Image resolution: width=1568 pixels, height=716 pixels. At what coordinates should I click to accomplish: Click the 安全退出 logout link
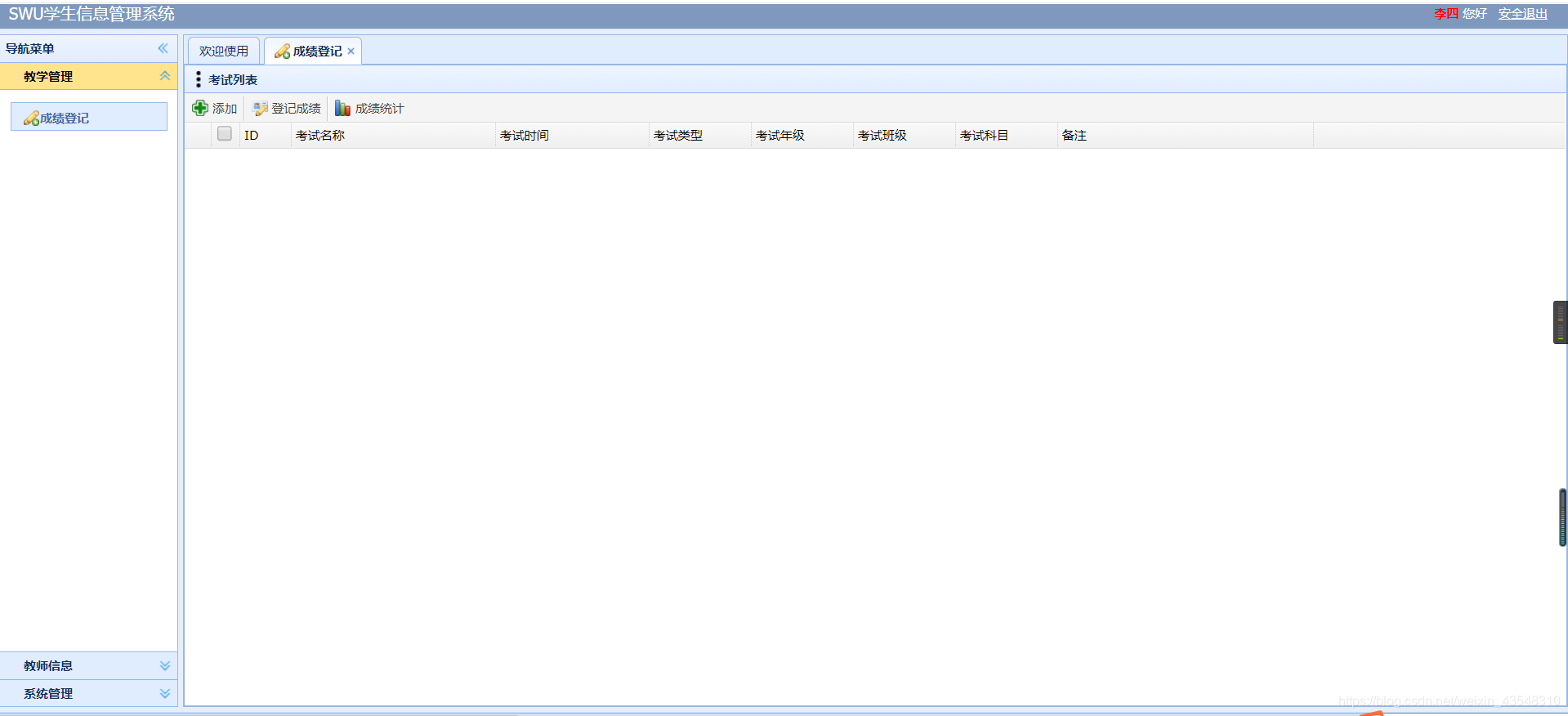pyautogui.click(x=1523, y=14)
